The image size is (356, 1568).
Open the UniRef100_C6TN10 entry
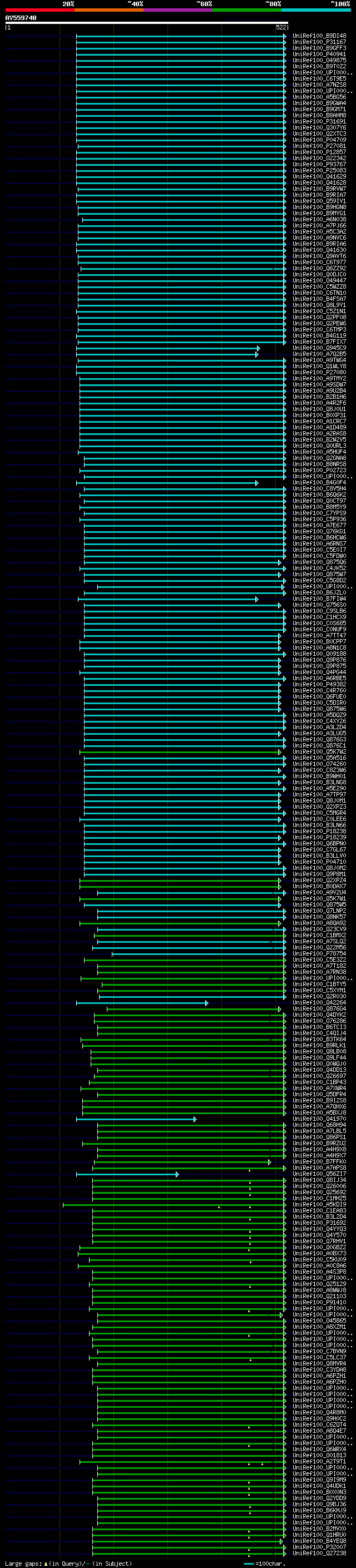[319, 293]
